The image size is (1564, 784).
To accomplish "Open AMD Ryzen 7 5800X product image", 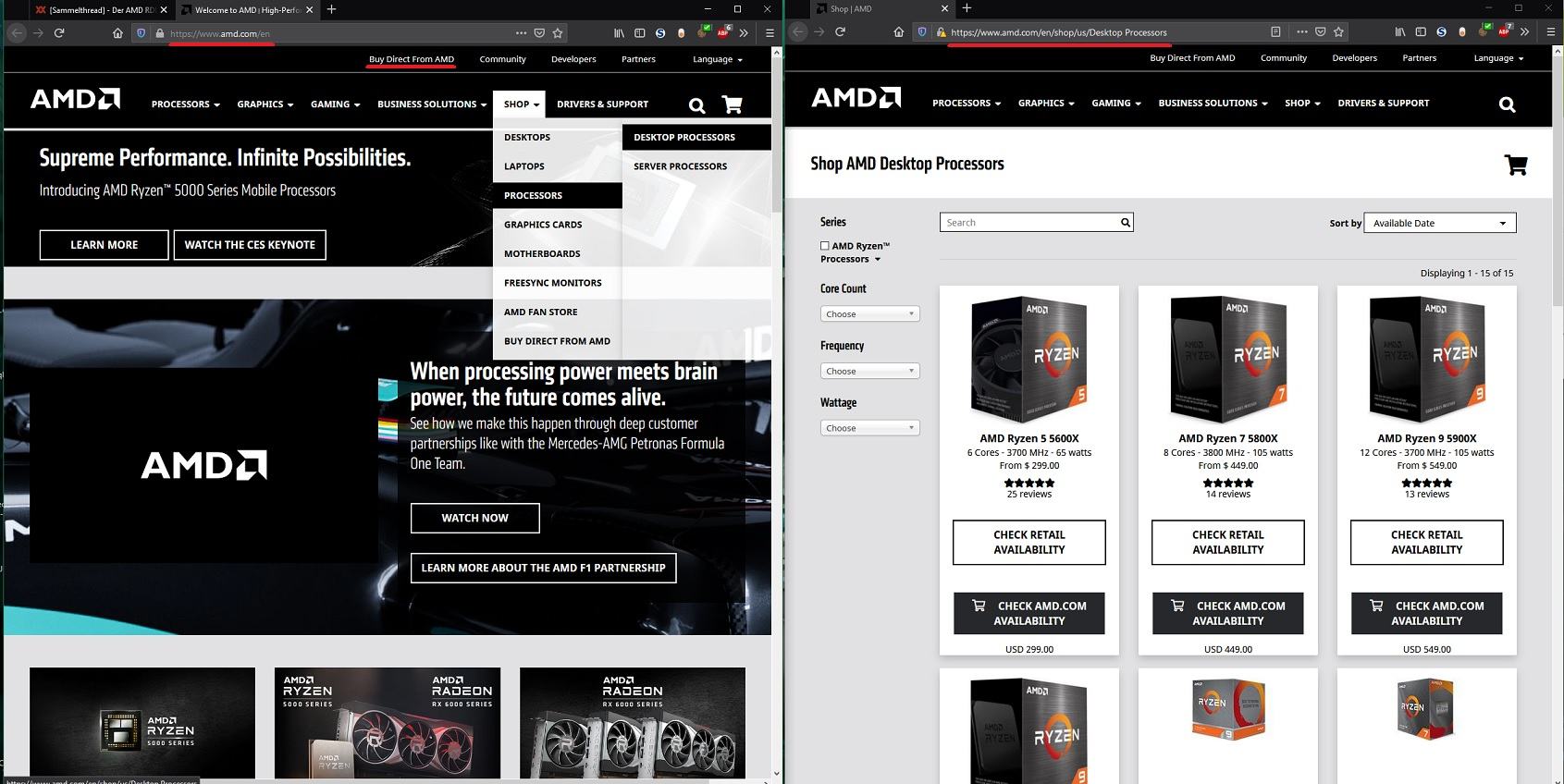I will tap(1228, 359).
